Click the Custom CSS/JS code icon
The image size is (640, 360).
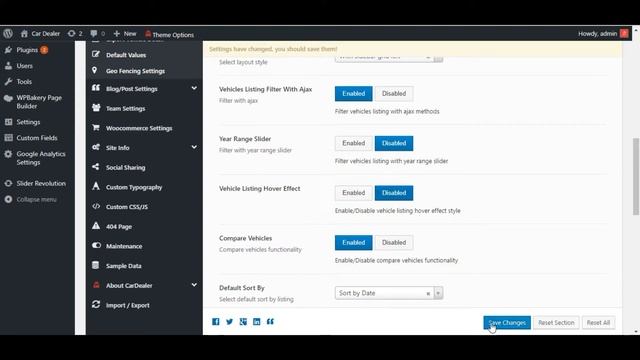pyautogui.click(x=96, y=206)
